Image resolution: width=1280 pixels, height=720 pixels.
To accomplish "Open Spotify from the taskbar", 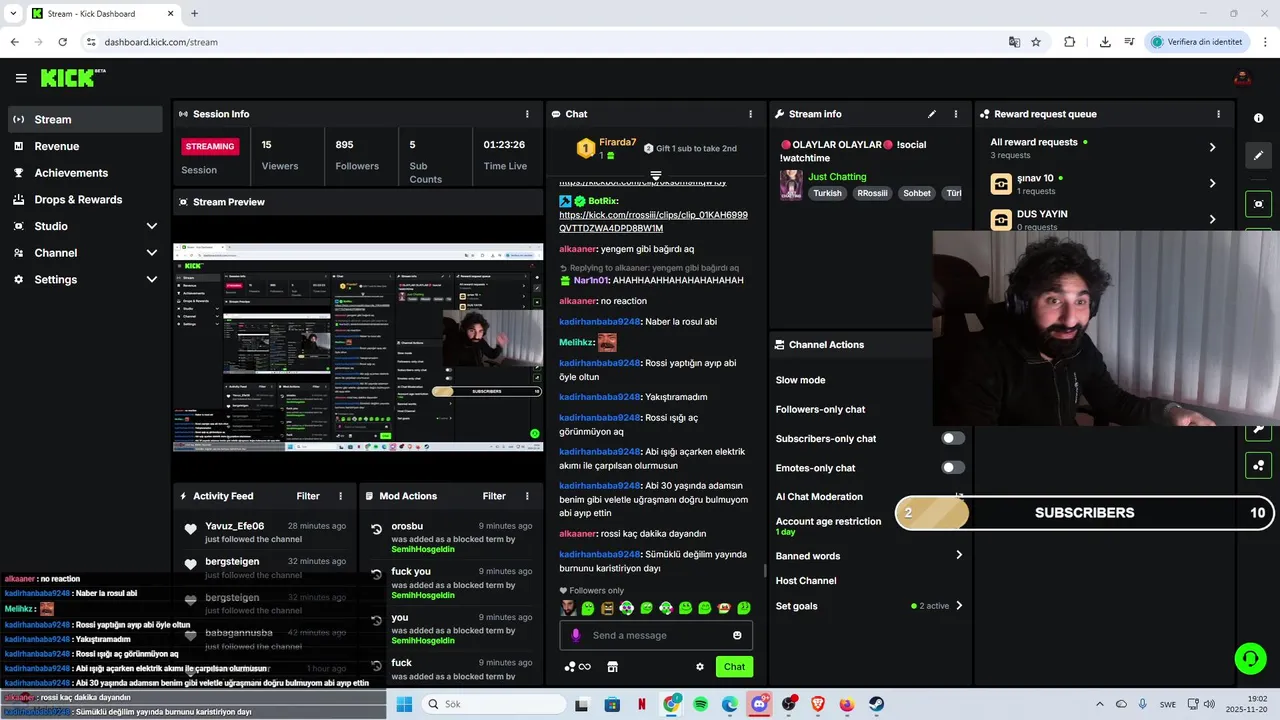I will 701,704.
